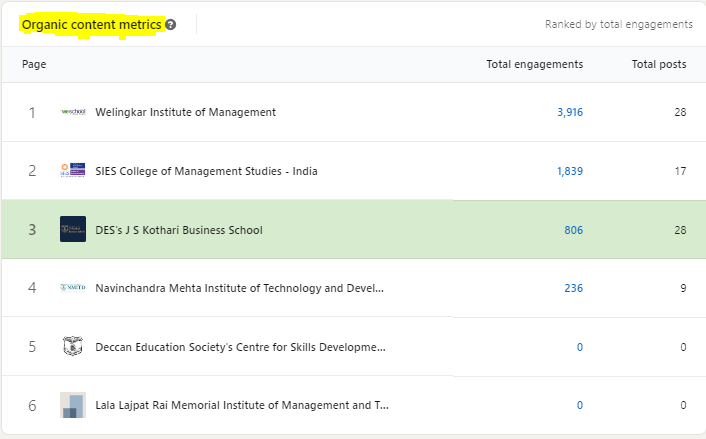View Welingkar's 3,916 total engagements
This screenshot has width=706, height=439.
click(x=570, y=112)
